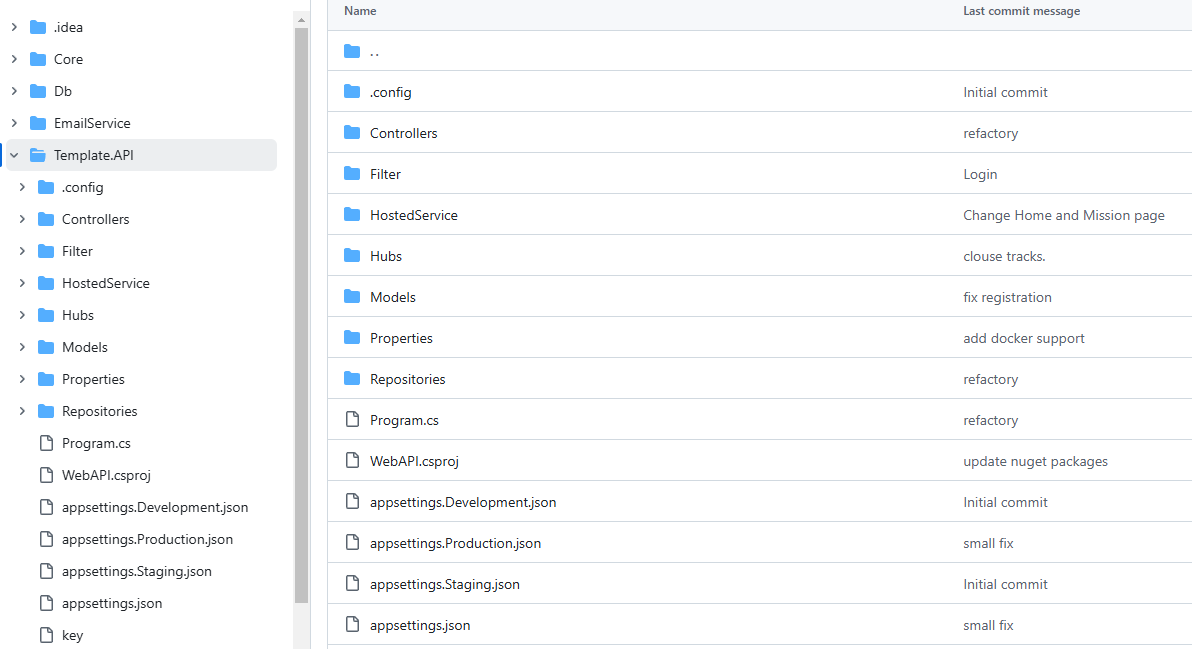Select appsettings.Staging.json in the sidebar tree
This screenshot has height=649, width=1192.
pos(136,571)
